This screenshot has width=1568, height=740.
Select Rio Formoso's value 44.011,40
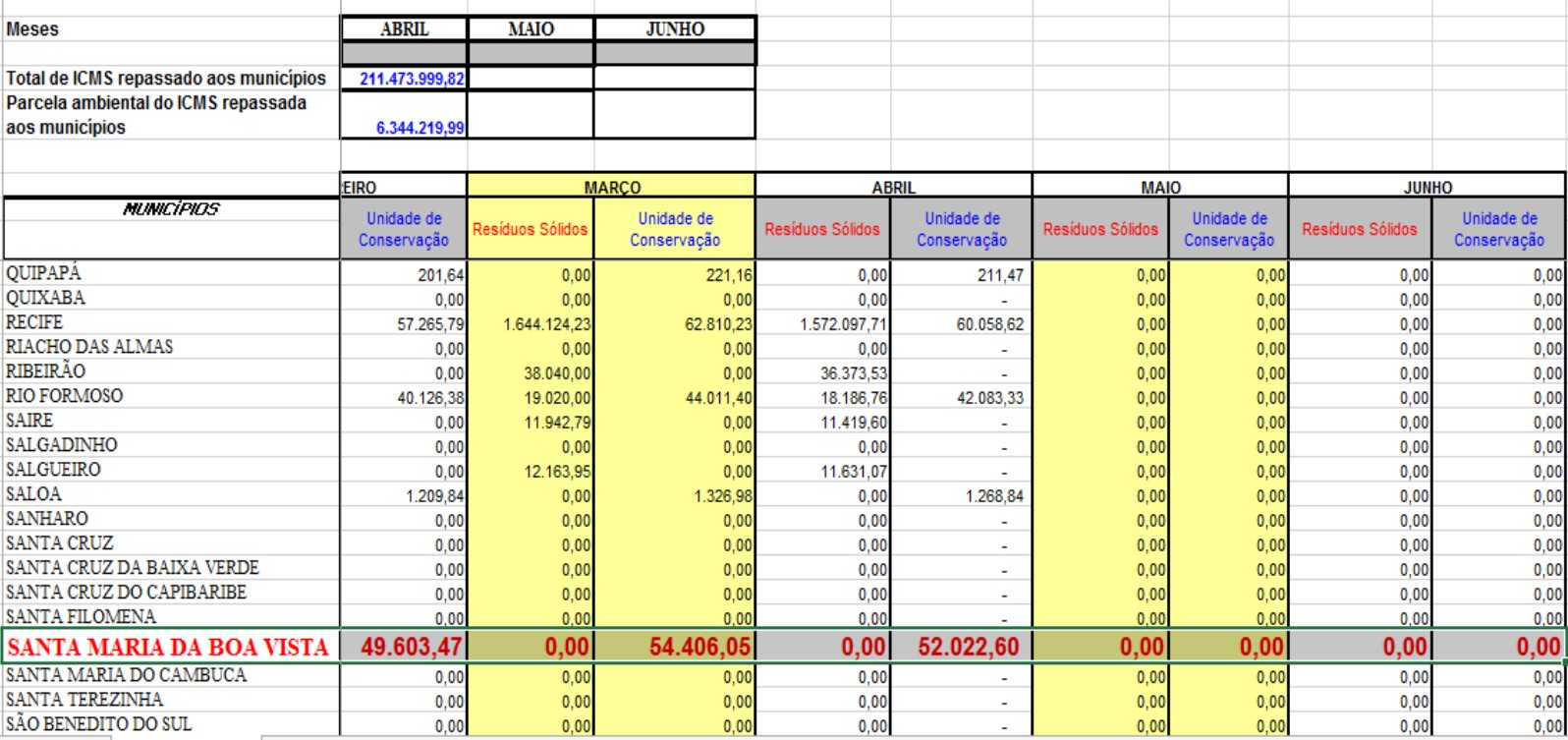tap(719, 399)
